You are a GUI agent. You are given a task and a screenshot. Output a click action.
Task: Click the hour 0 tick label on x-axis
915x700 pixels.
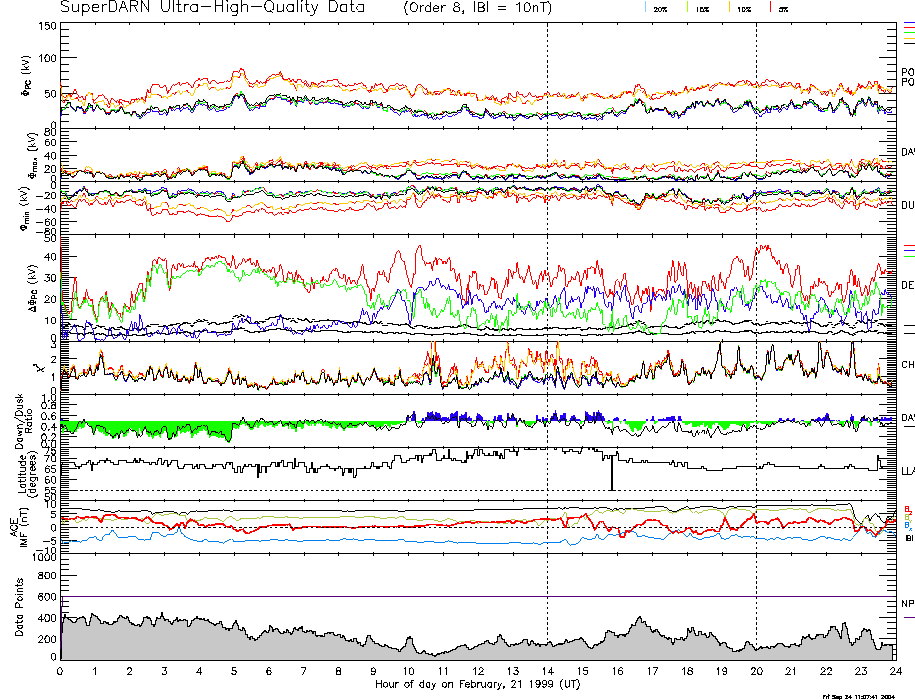pyautogui.click(x=60, y=671)
